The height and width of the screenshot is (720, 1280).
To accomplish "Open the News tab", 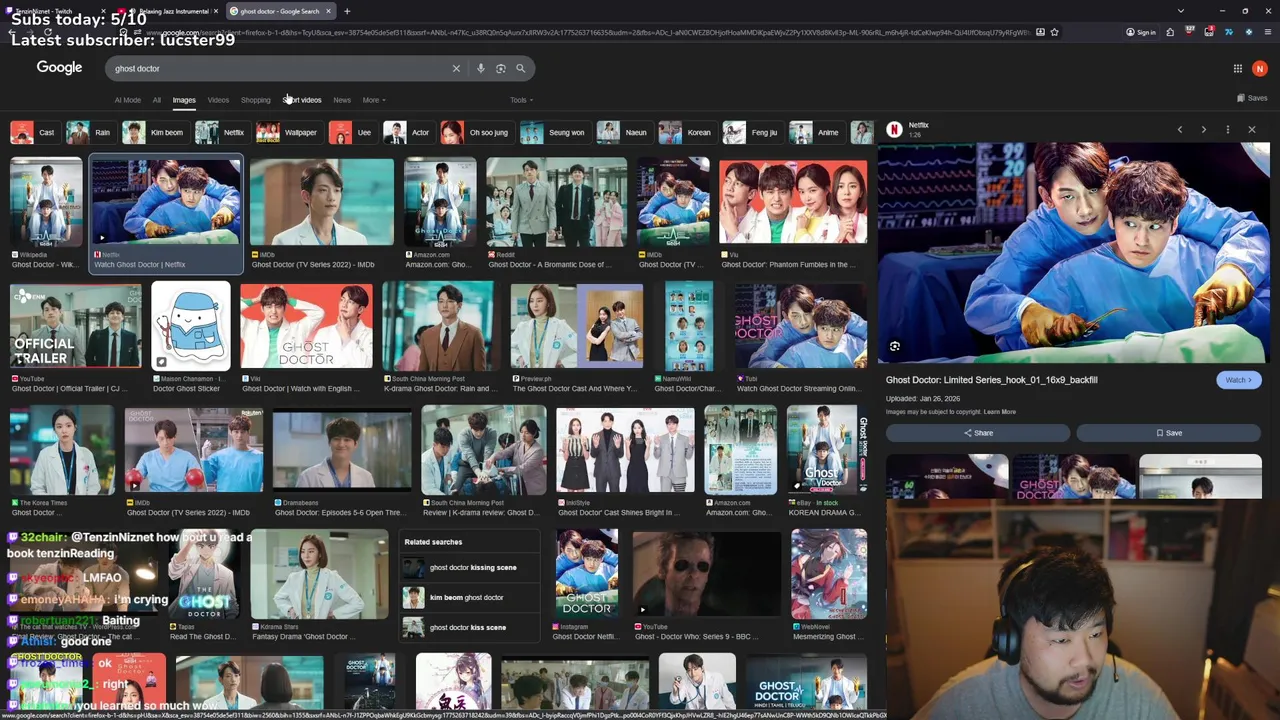I will click(342, 100).
